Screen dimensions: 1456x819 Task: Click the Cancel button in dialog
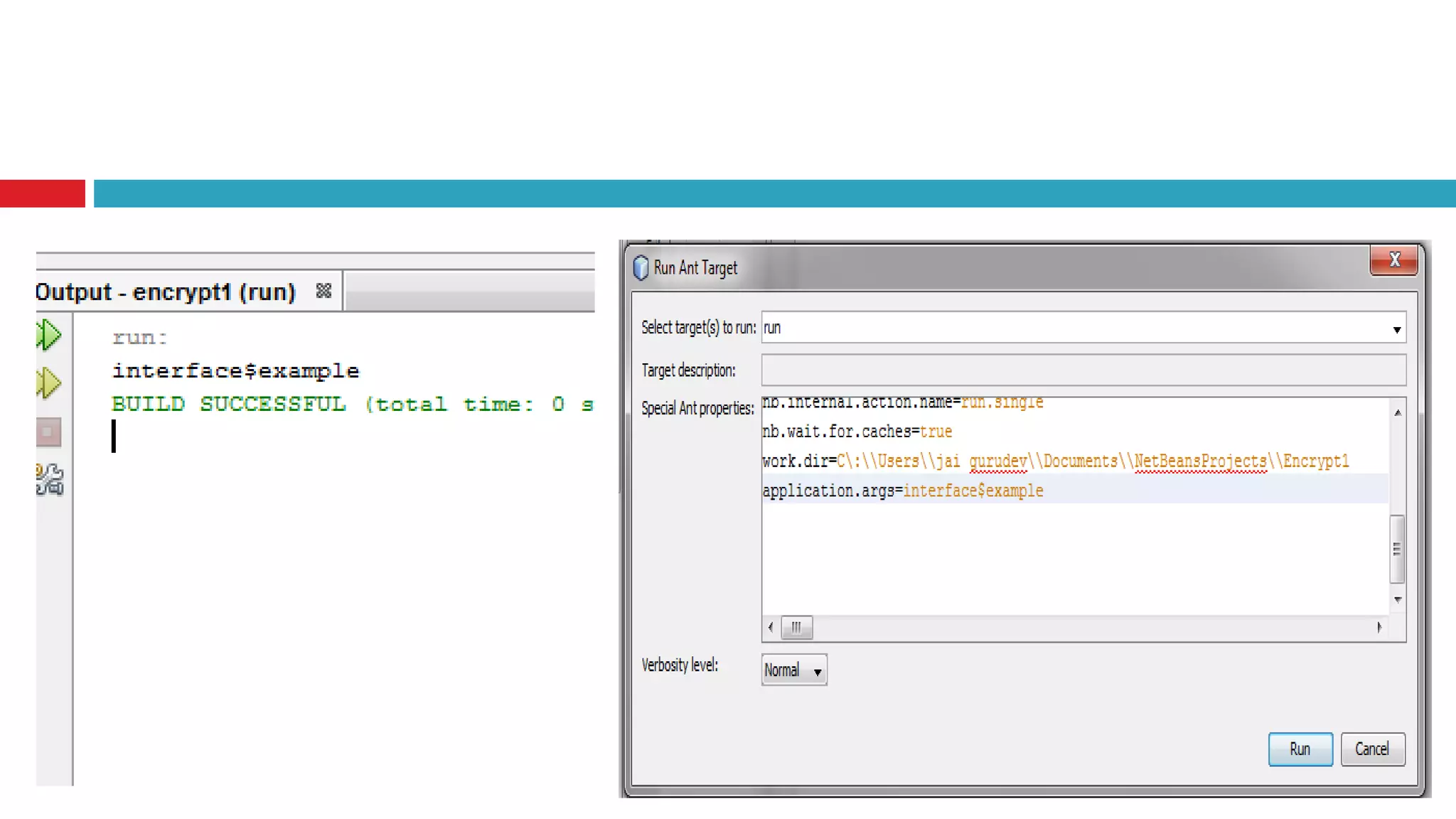point(1372,749)
